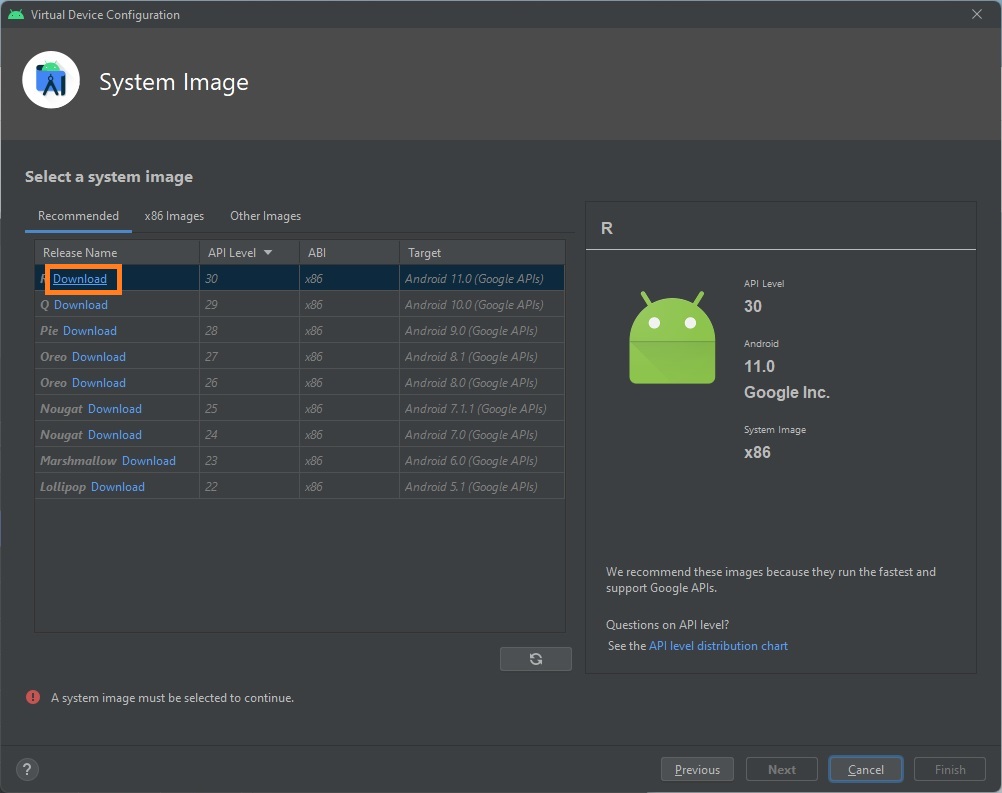Download the Q system image
Viewport: 1002px width, 793px height.
coord(81,305)
